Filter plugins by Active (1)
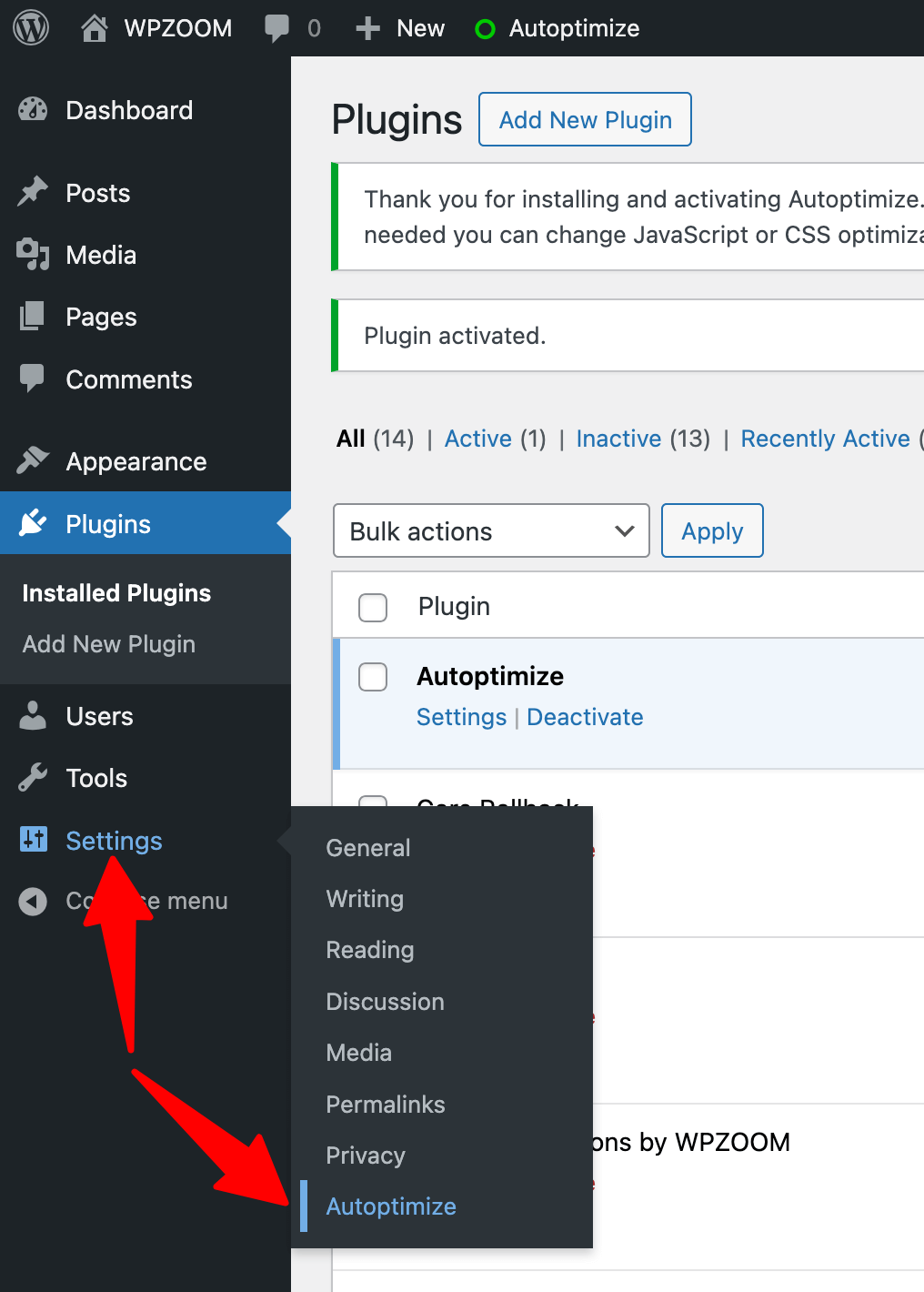 tap(495, 439)
